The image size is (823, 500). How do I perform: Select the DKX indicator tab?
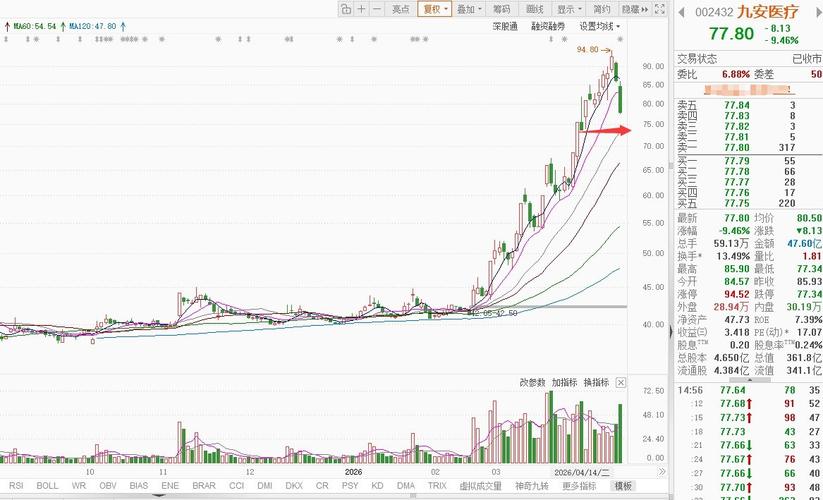(x=294, y=486)
